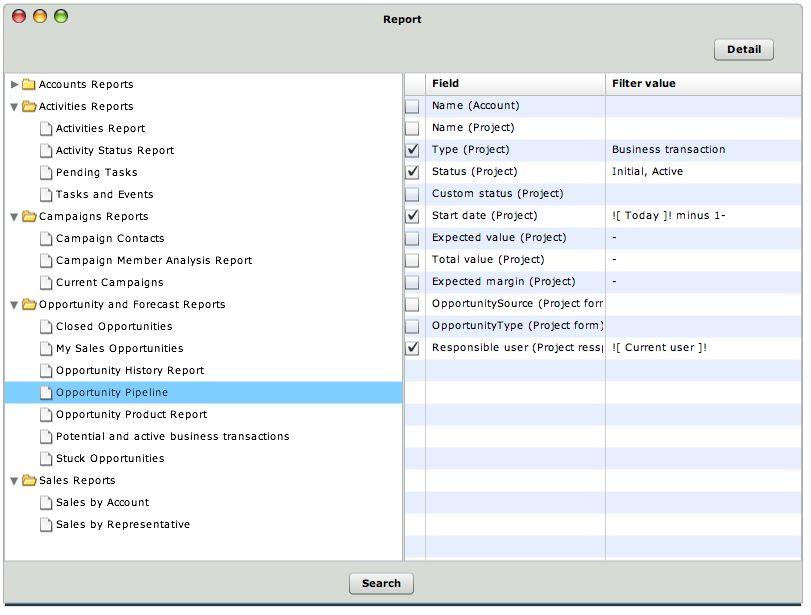Edit the Today minus filter value cell

click(703, 216)
